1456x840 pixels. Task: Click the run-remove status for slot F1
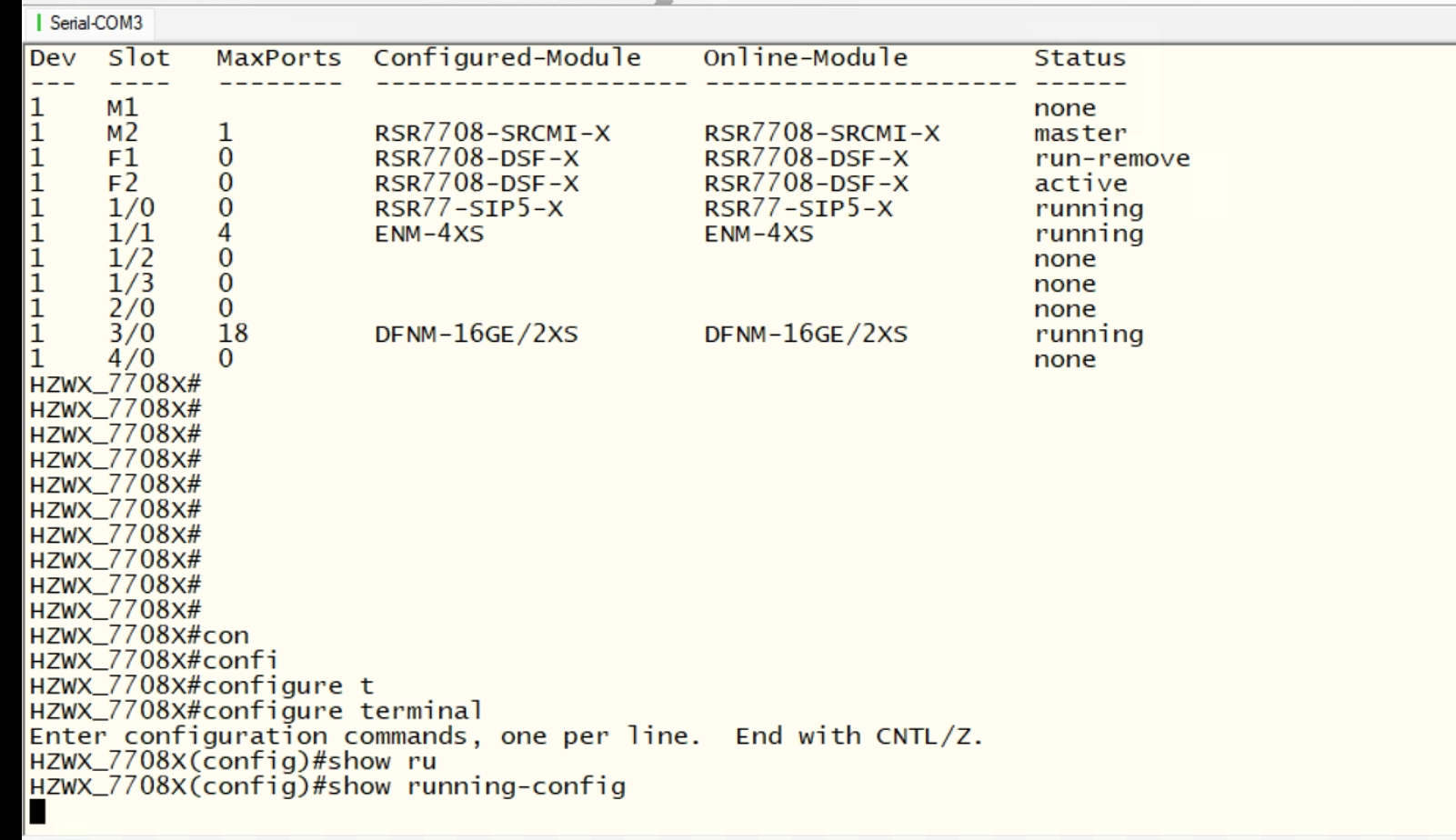click(x=1111, y=158)
